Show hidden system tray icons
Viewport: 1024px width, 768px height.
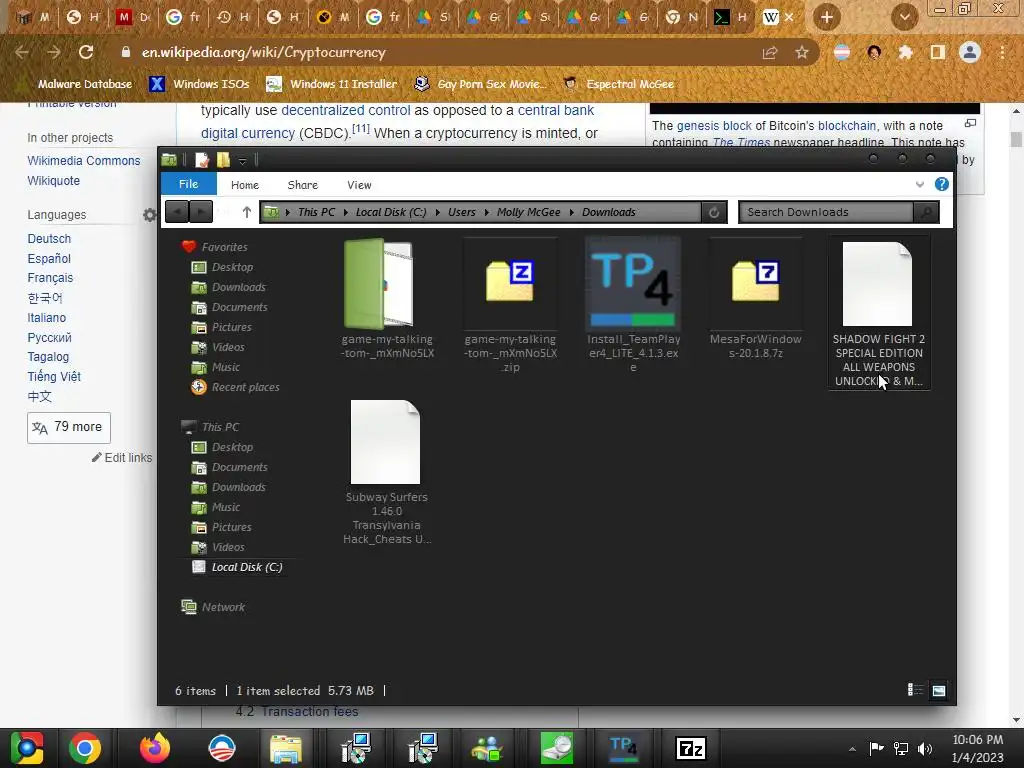(852, 749)
